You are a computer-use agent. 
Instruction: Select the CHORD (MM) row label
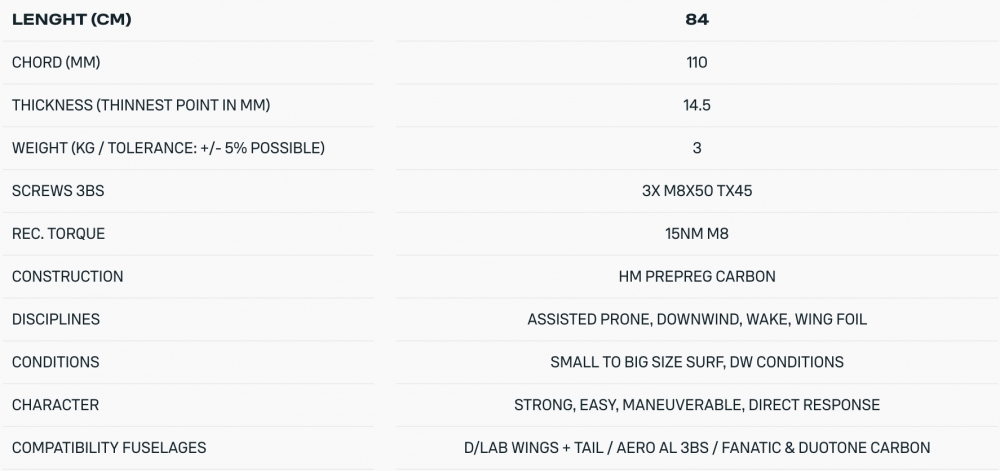coord(56,62)
